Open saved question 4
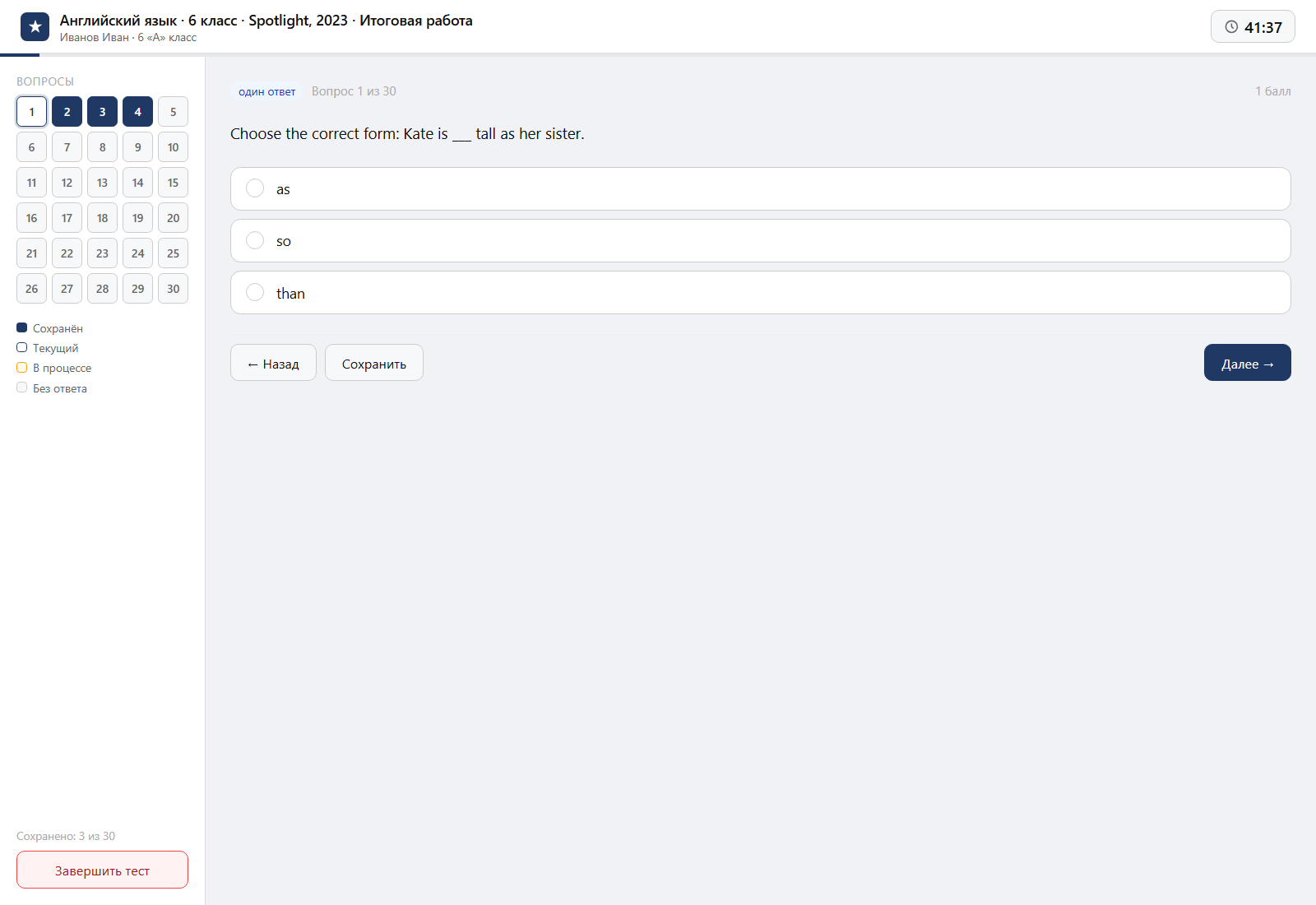1316x905 pixels. coord(137,112)
